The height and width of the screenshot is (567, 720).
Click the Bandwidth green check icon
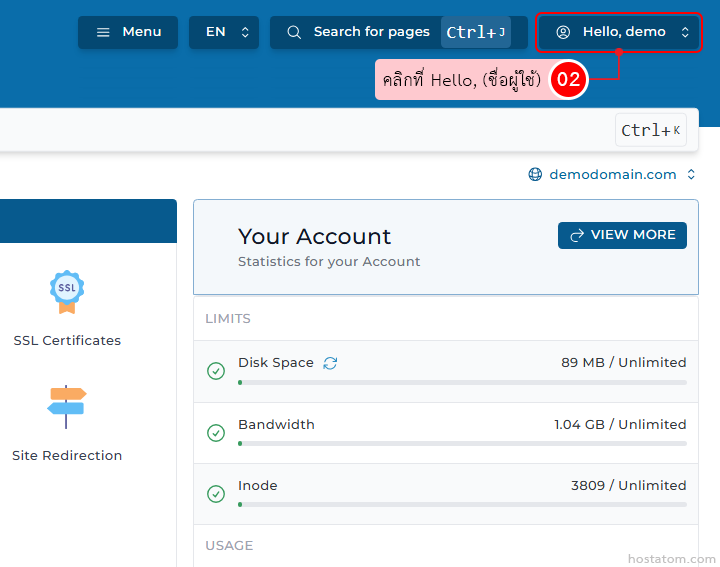coord(216,433)
